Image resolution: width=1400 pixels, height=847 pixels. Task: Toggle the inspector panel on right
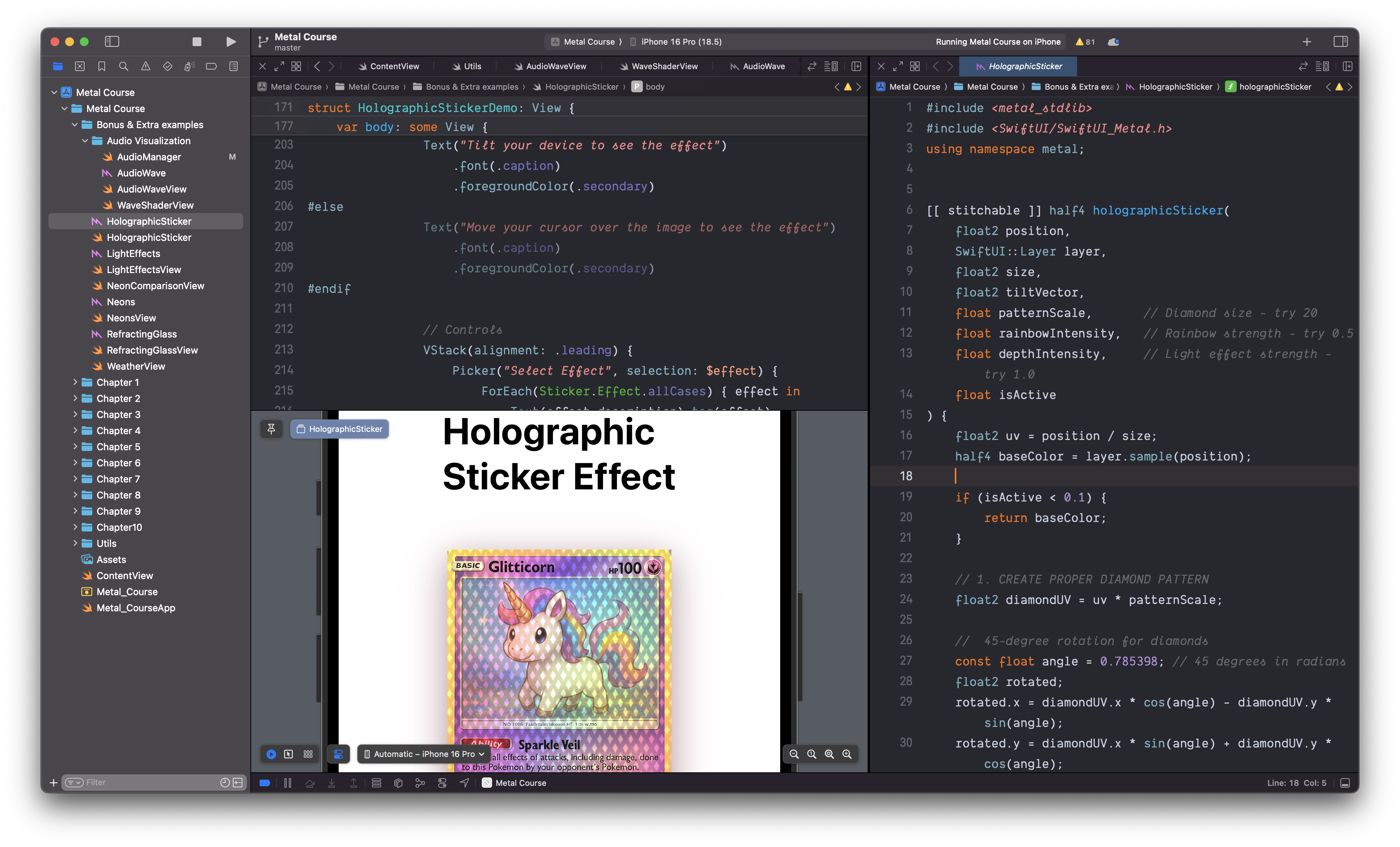pyautogui.click(x=1340, y=41)
